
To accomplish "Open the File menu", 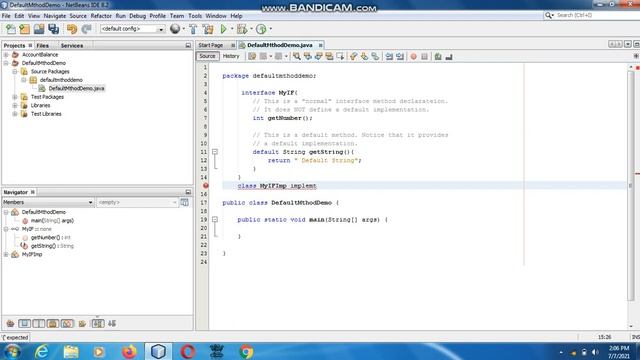I will tap(6, 16).
